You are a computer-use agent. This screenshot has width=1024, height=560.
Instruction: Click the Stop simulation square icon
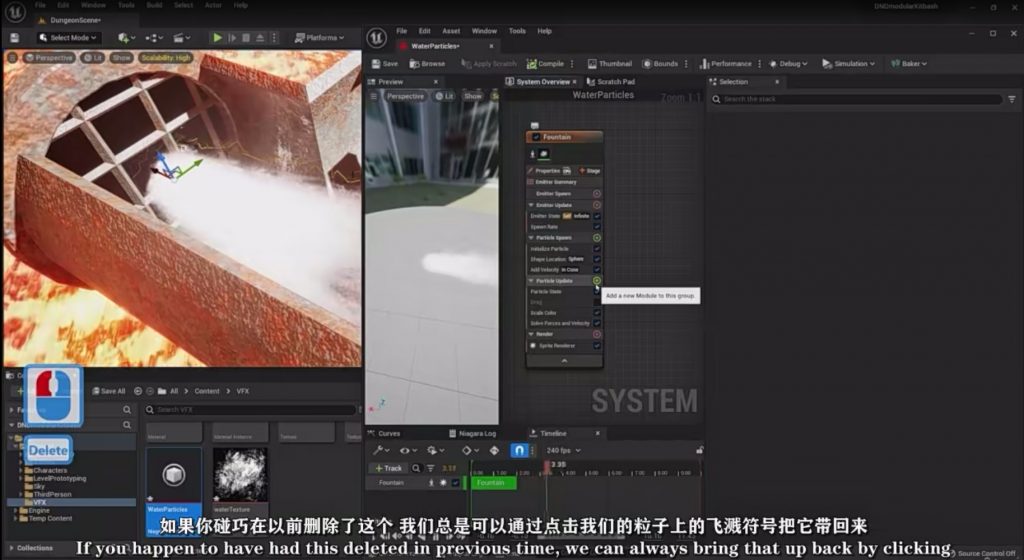tap(246, 38)
